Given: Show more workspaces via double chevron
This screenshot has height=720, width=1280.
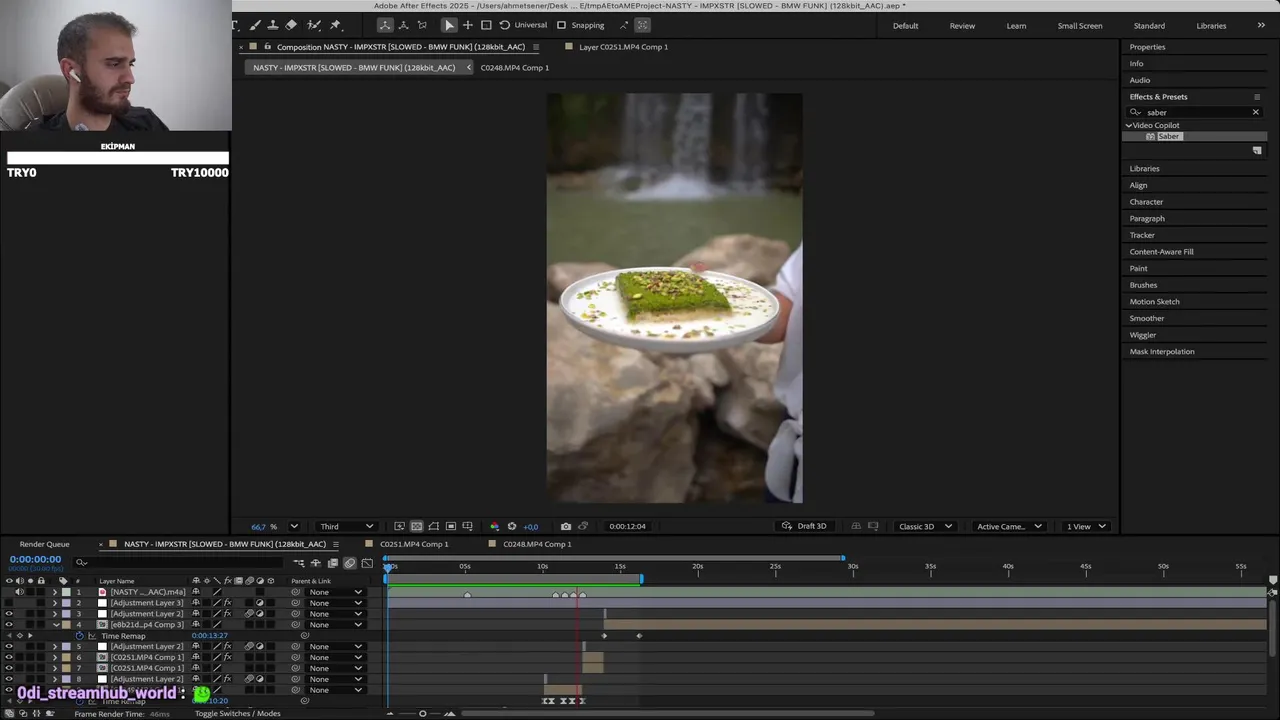Looking at the screenshot, I should coord(1261,26).
